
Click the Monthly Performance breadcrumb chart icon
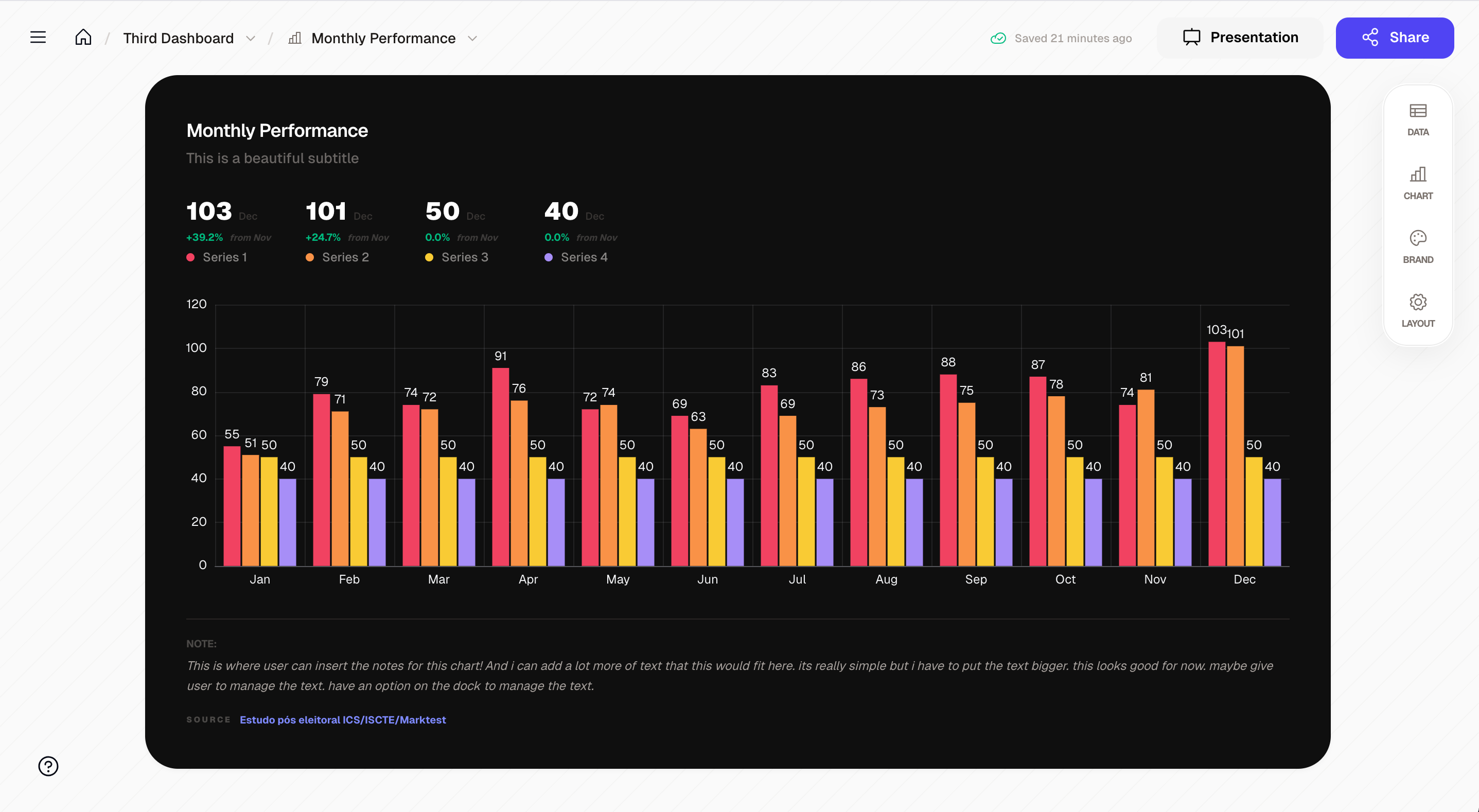(x=294, y=38)
